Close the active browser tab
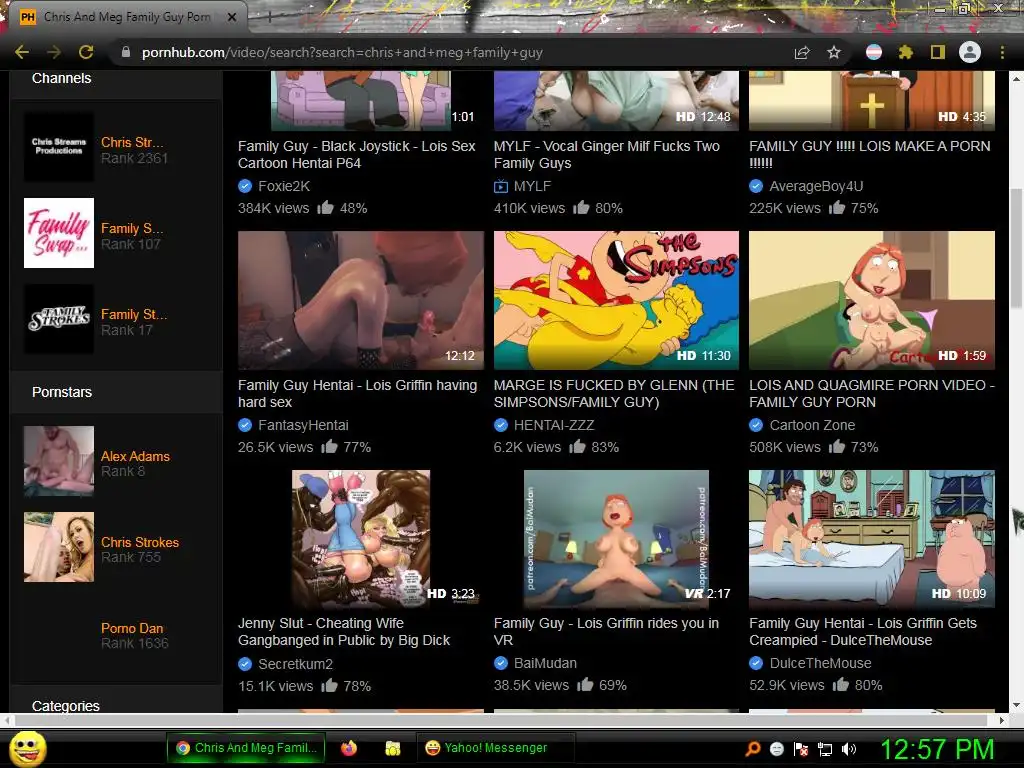Viewport: 1024px width, 768px height. (232, 17)
